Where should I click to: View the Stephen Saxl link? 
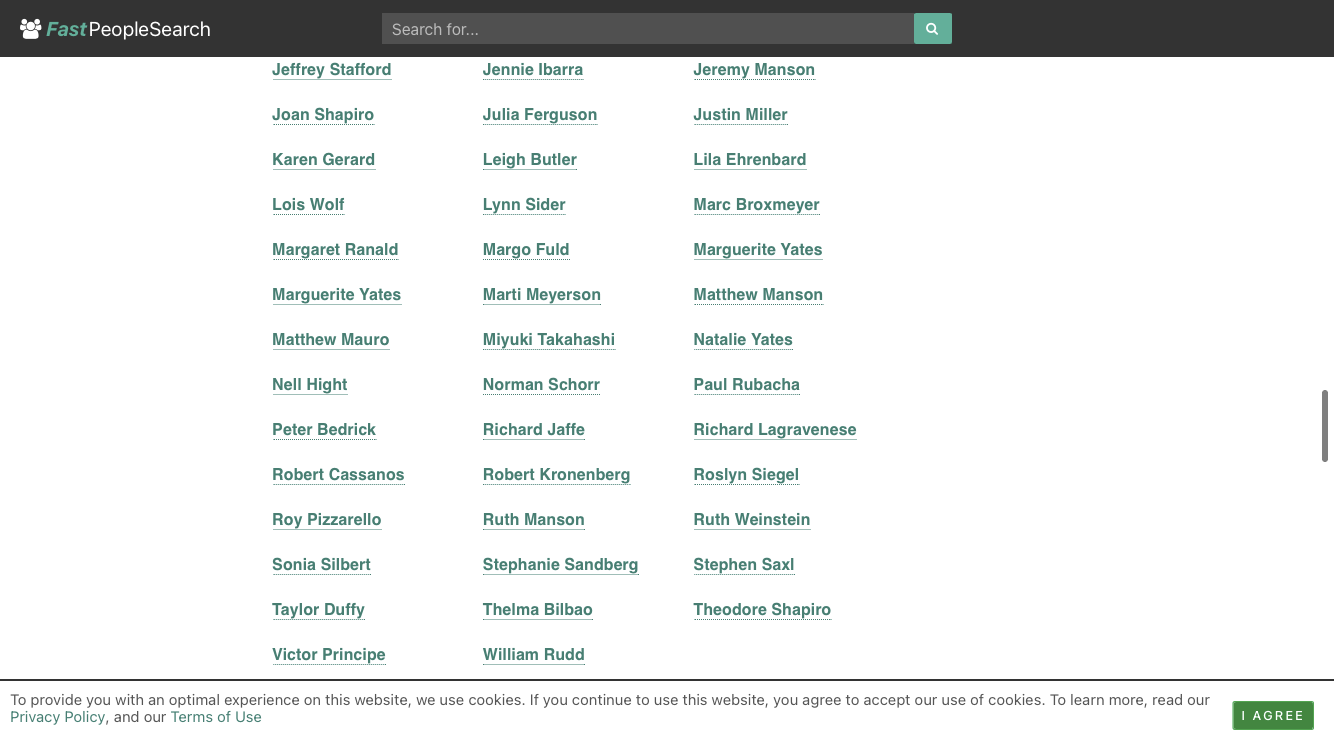coord(744,564)
